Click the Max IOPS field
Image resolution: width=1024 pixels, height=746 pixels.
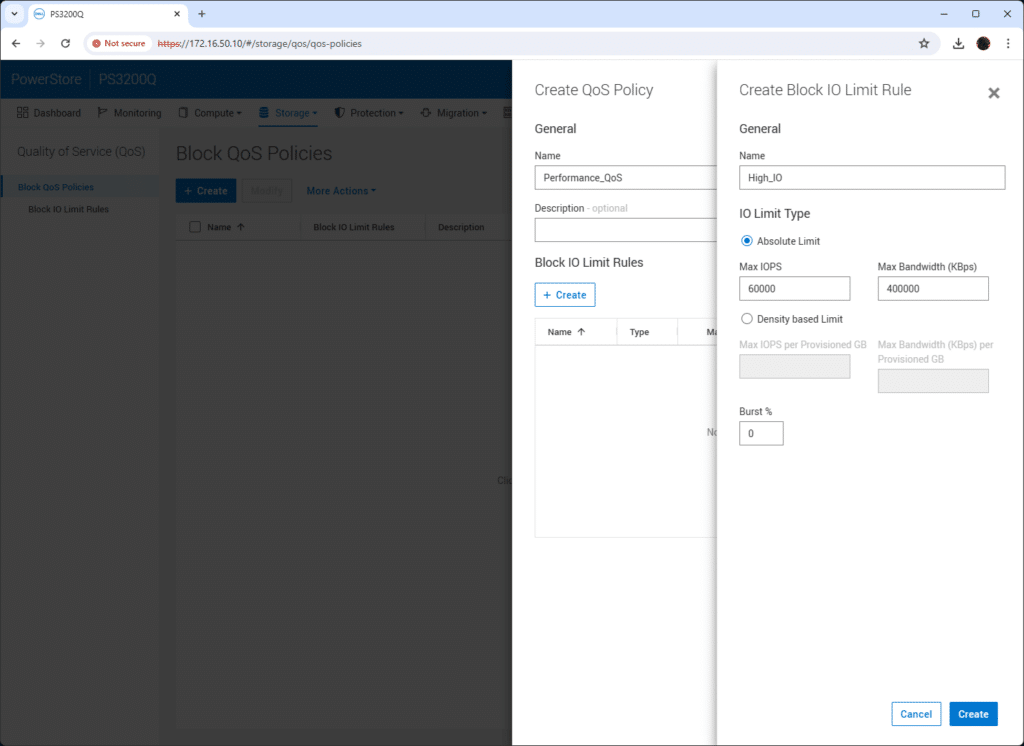pos(794,289)
